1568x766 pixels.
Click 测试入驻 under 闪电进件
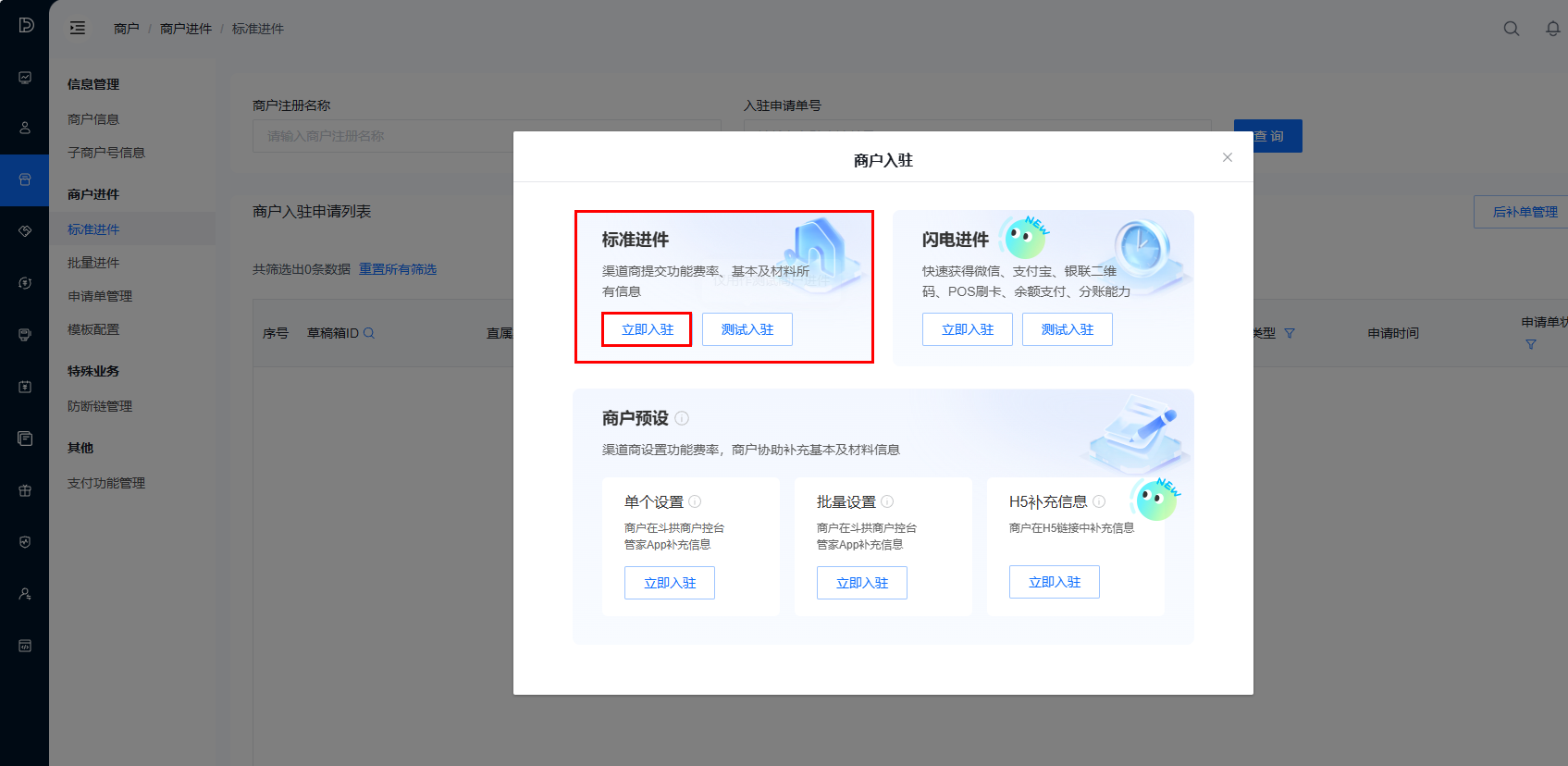pyautogui.click(x=1067, y=329)
